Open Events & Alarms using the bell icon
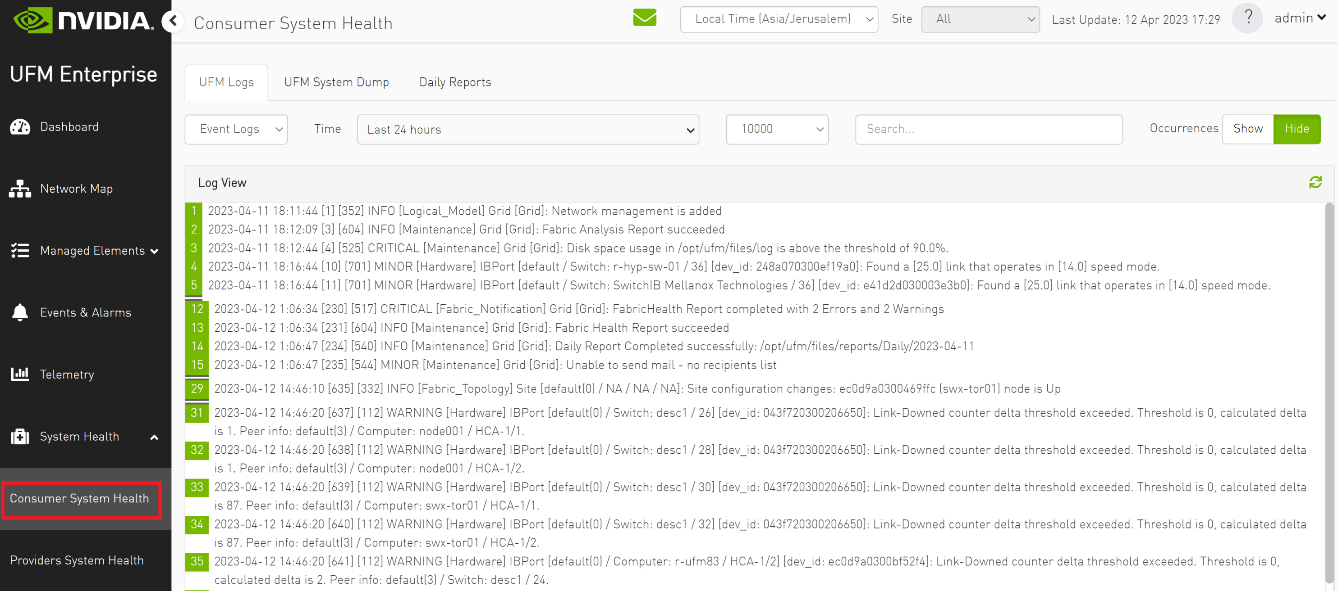This screenshot has width=1338, height=591. click(23, 312)
